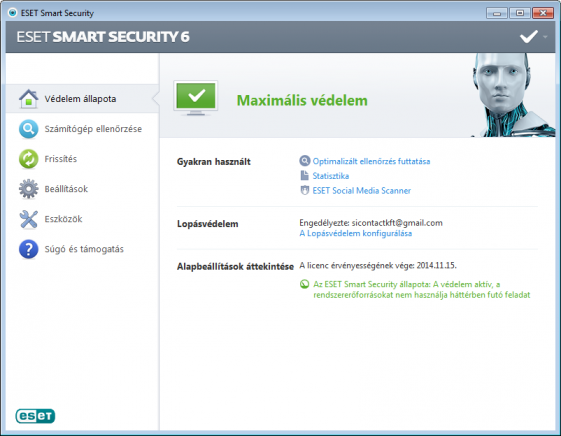This screenshot has width=561, height=436.
Task: Click the white checkmark in the header
Action: 529,36
